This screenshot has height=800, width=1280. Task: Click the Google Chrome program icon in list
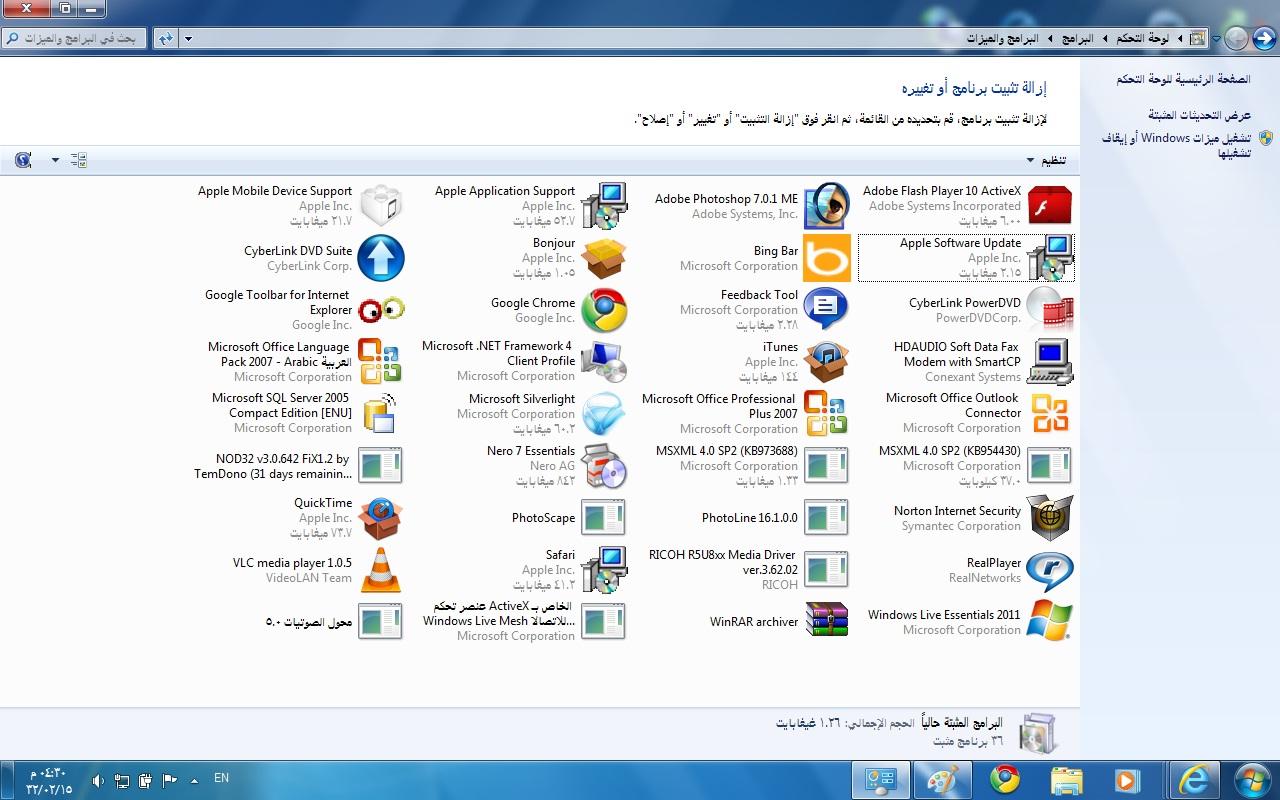604,310
